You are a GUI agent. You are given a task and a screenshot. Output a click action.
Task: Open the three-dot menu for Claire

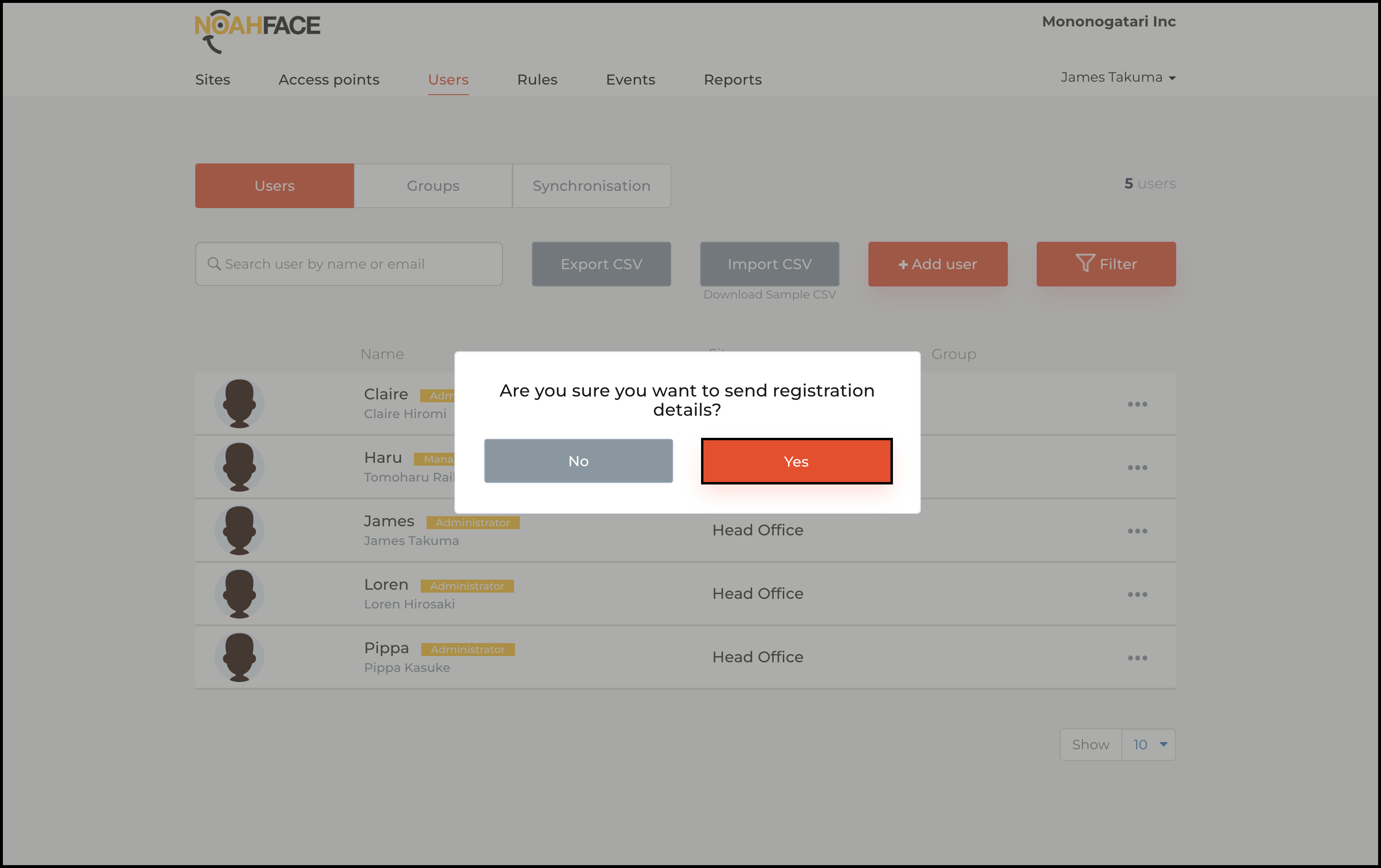click(1137, 404)
